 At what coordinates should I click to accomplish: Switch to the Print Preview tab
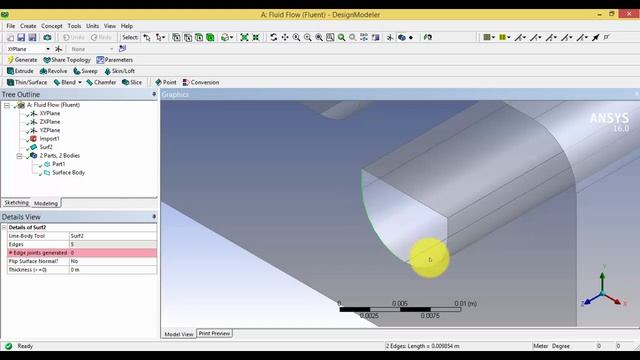pos(214,333)
